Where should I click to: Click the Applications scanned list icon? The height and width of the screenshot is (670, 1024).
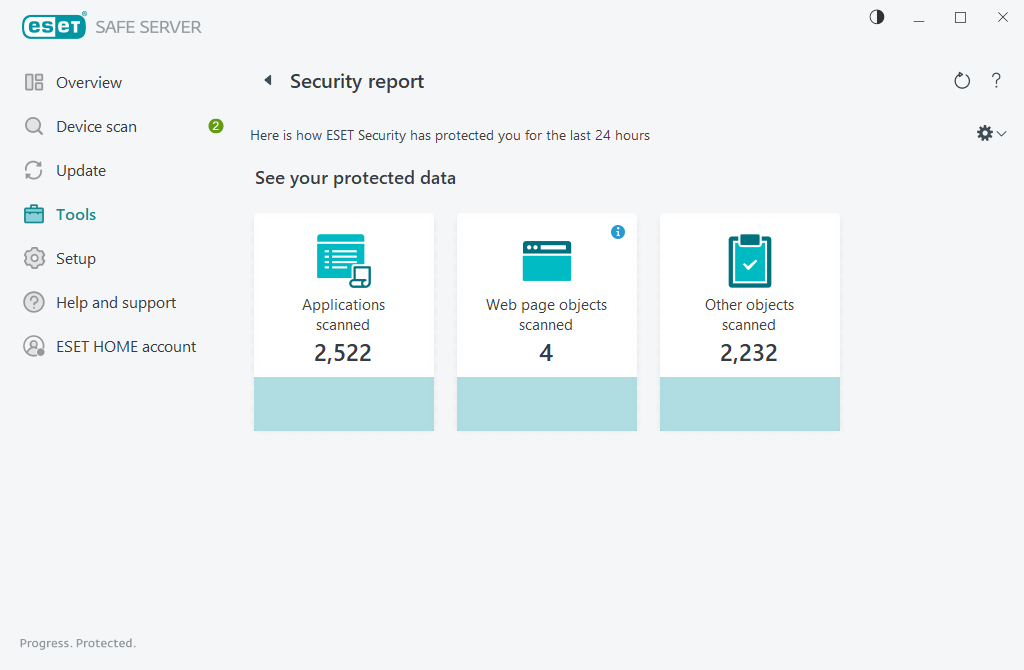pos(344,261)
